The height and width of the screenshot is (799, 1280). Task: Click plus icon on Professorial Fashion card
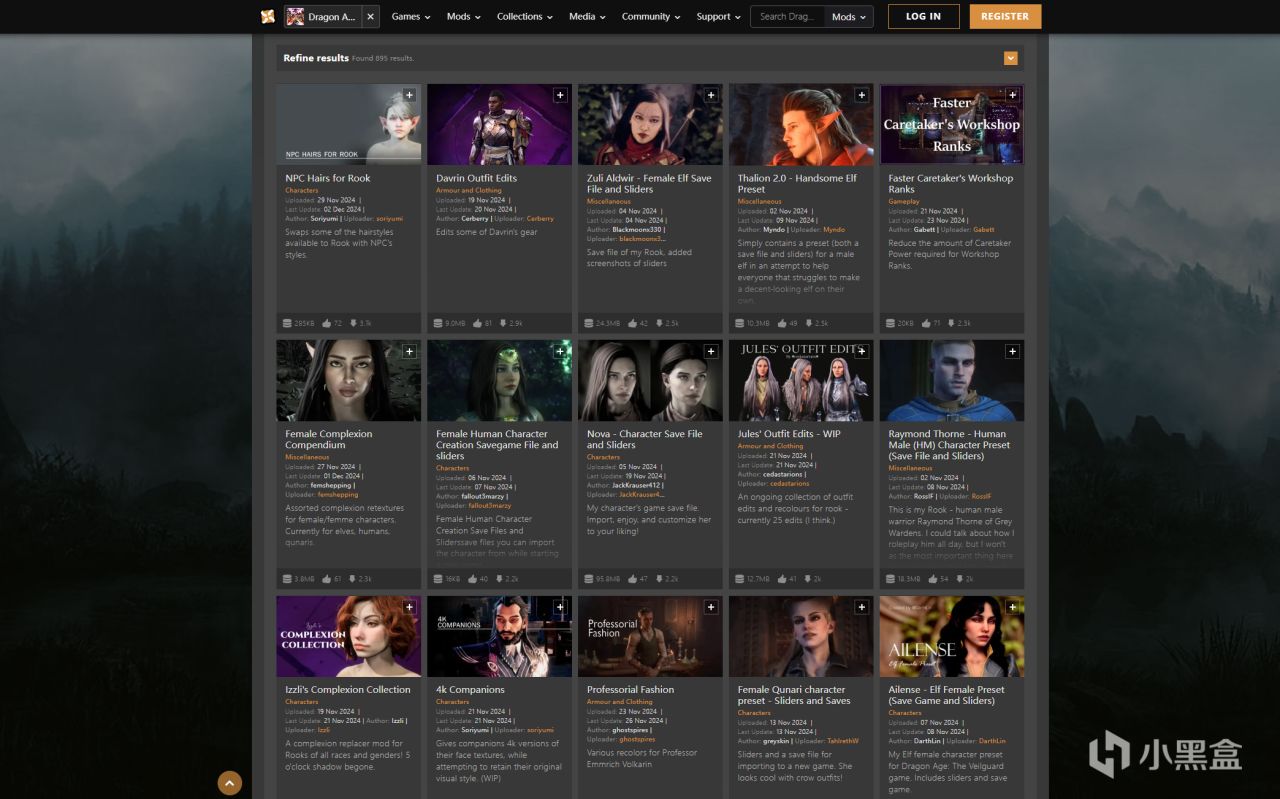click(711, 608)
